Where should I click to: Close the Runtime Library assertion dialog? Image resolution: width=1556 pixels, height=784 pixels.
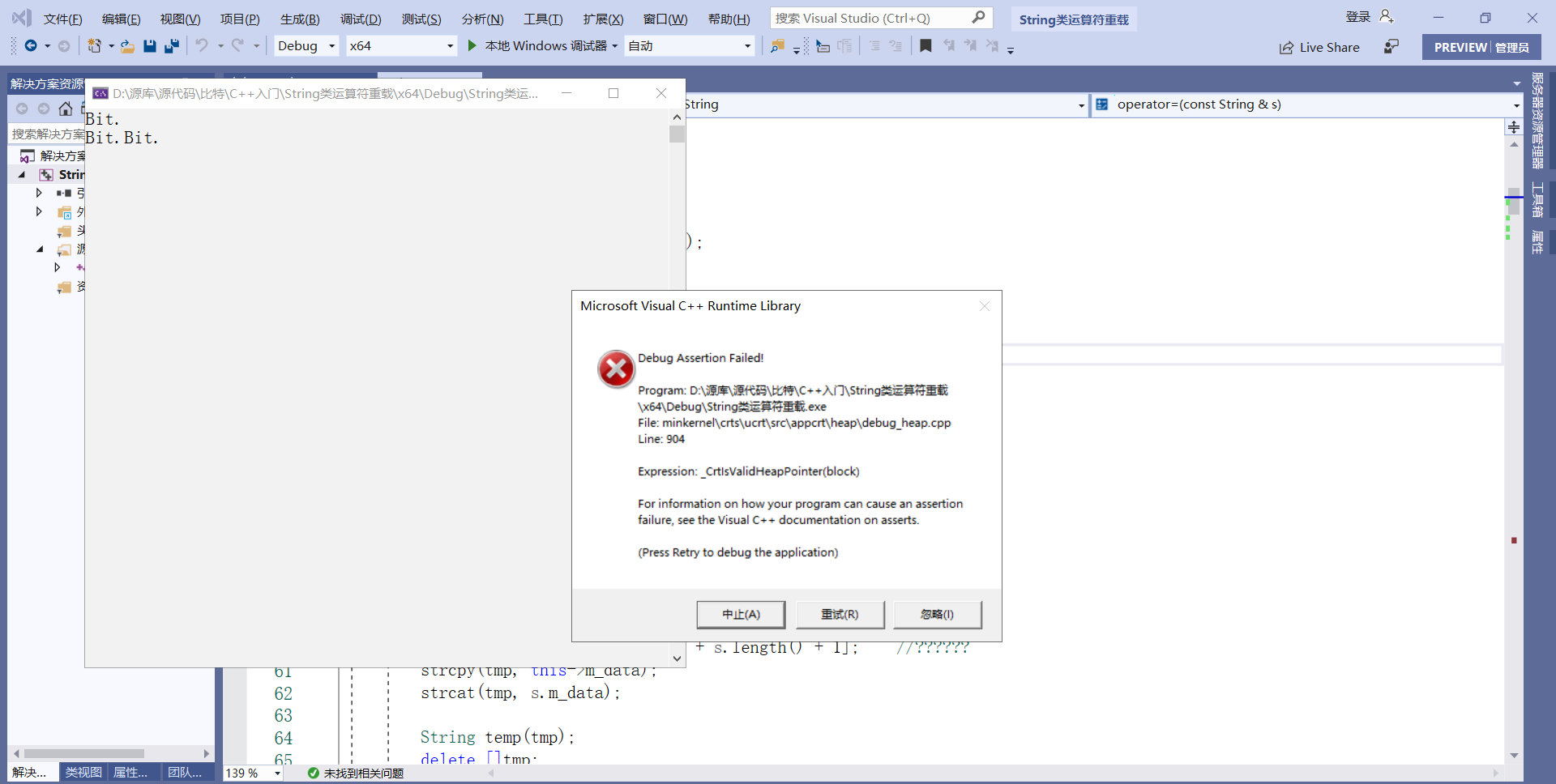tap(985, 306)
